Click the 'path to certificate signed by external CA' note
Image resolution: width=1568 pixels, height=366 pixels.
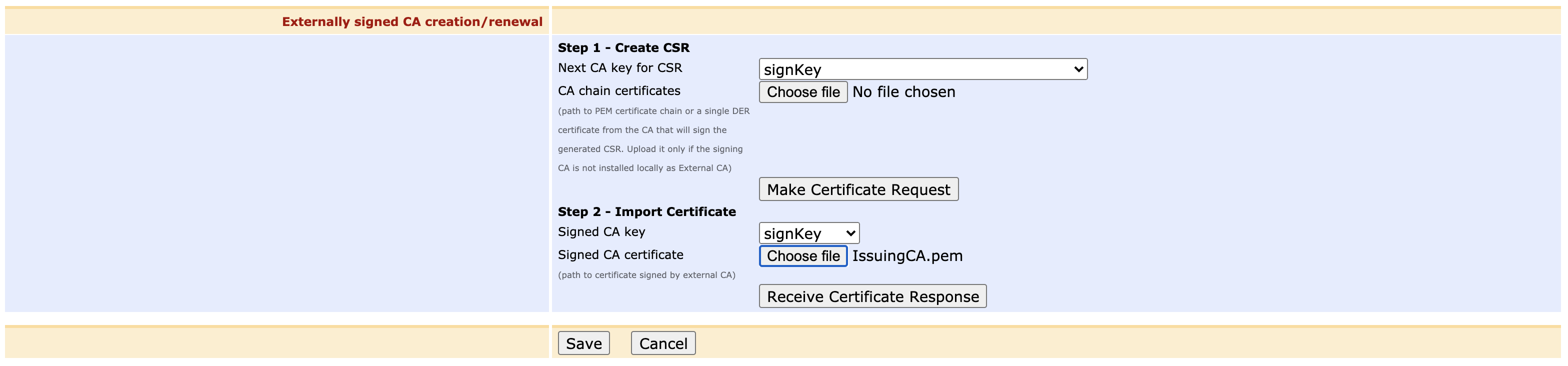tap(646, 274)
